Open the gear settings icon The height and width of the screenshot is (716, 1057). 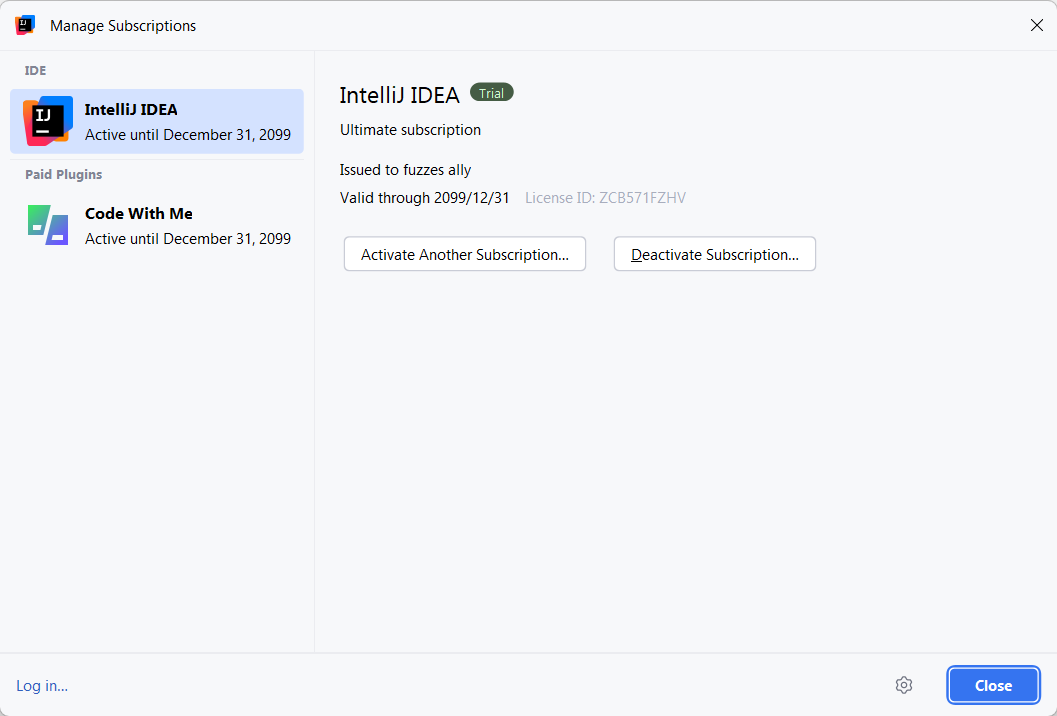coord(904,685)
